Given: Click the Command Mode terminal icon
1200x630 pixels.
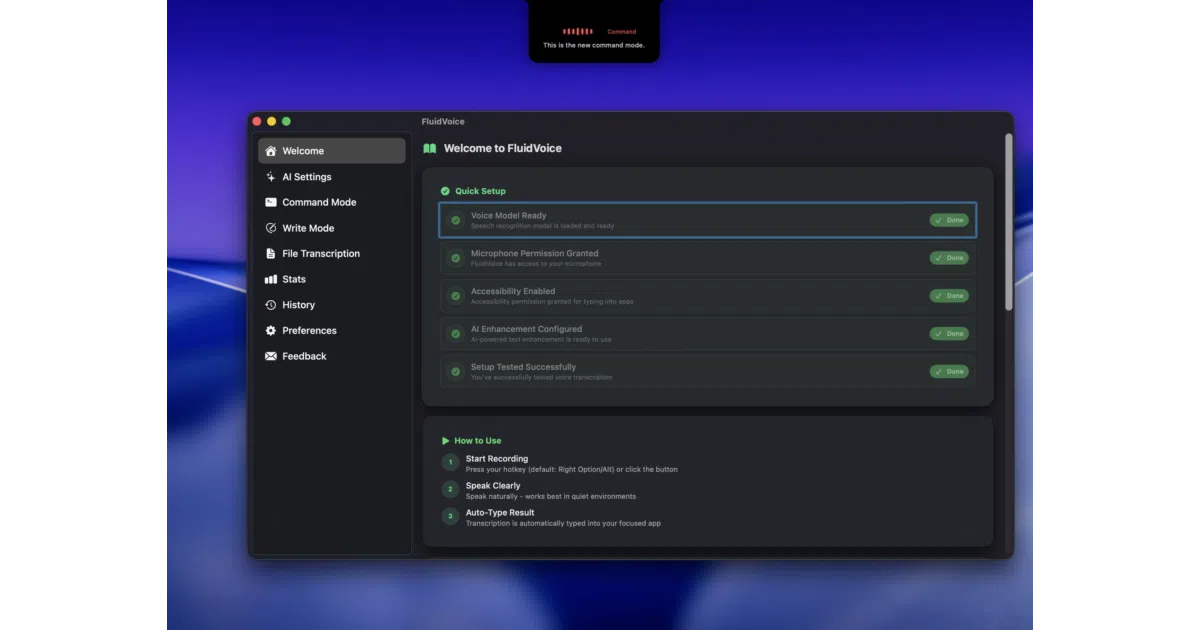Looking at the screenshot, I should 270,202.
